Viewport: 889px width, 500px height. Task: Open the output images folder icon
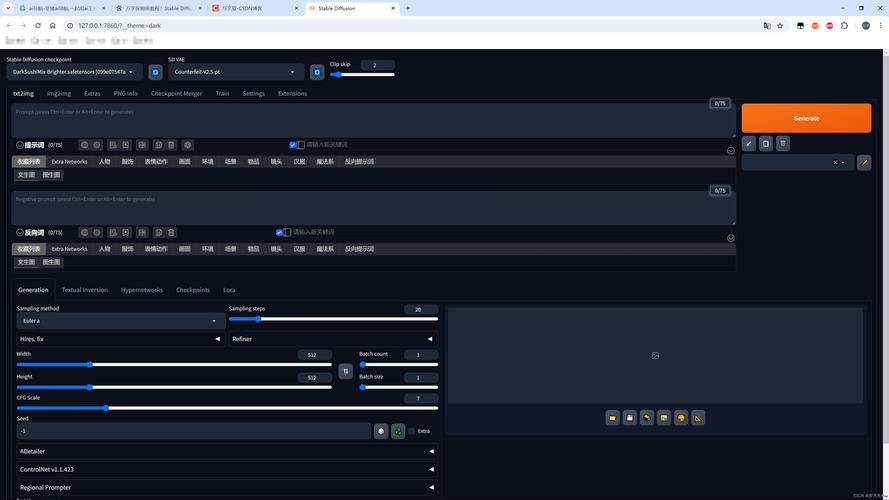[x=612, y=418]
